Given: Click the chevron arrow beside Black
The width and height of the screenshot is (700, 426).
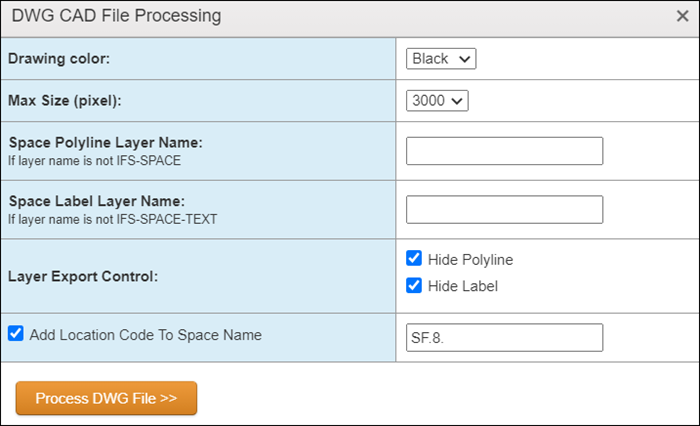Looking at the screenshot, I should [465, 59].
